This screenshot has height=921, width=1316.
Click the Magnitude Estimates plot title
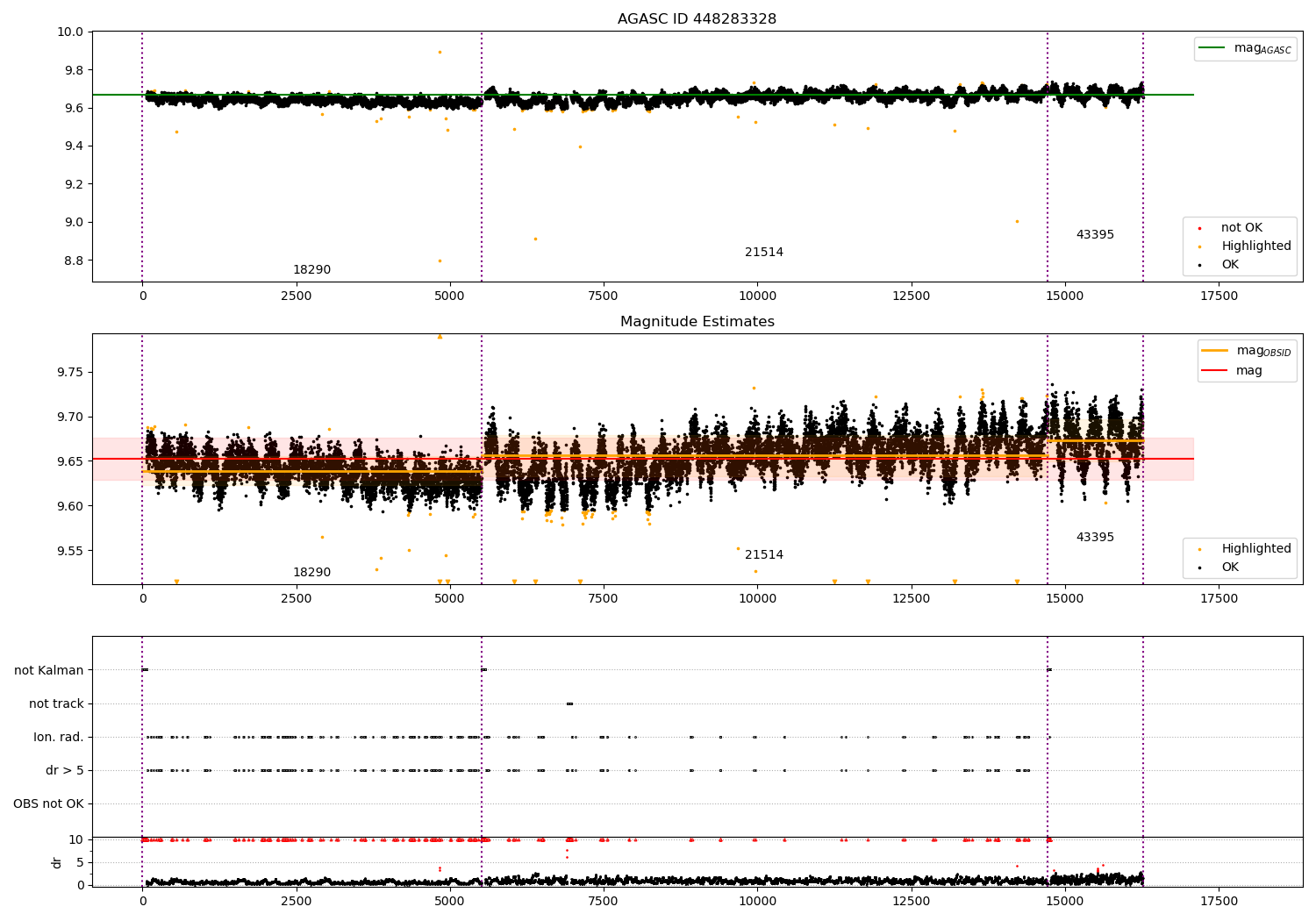(697, 322)
